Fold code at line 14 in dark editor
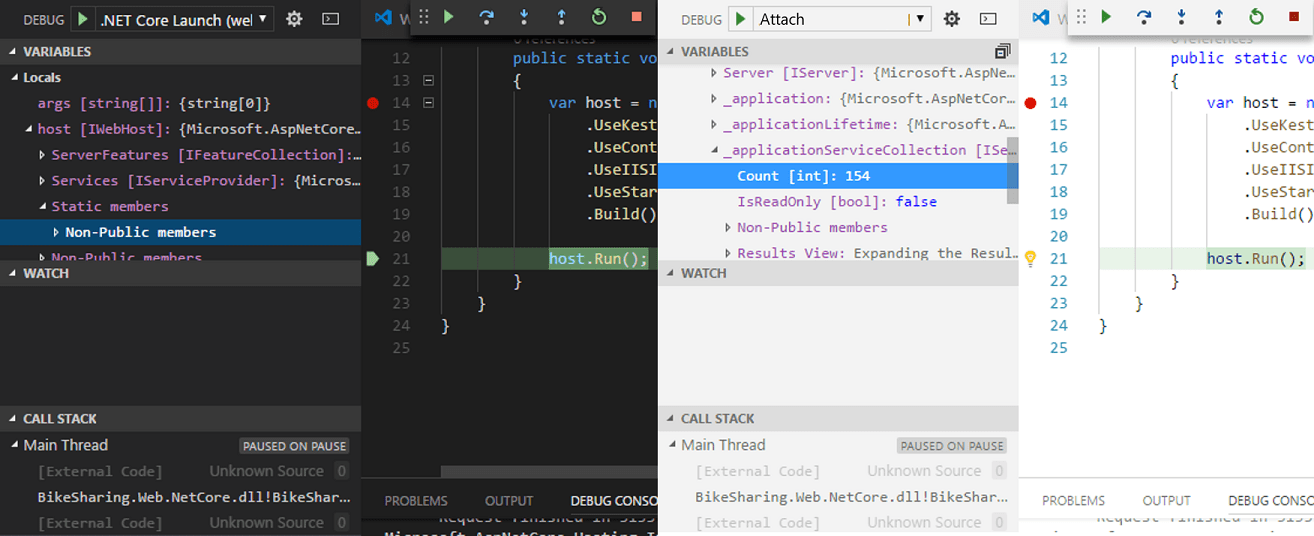This screenshot has width=1314, height=536. pos(429,102)
